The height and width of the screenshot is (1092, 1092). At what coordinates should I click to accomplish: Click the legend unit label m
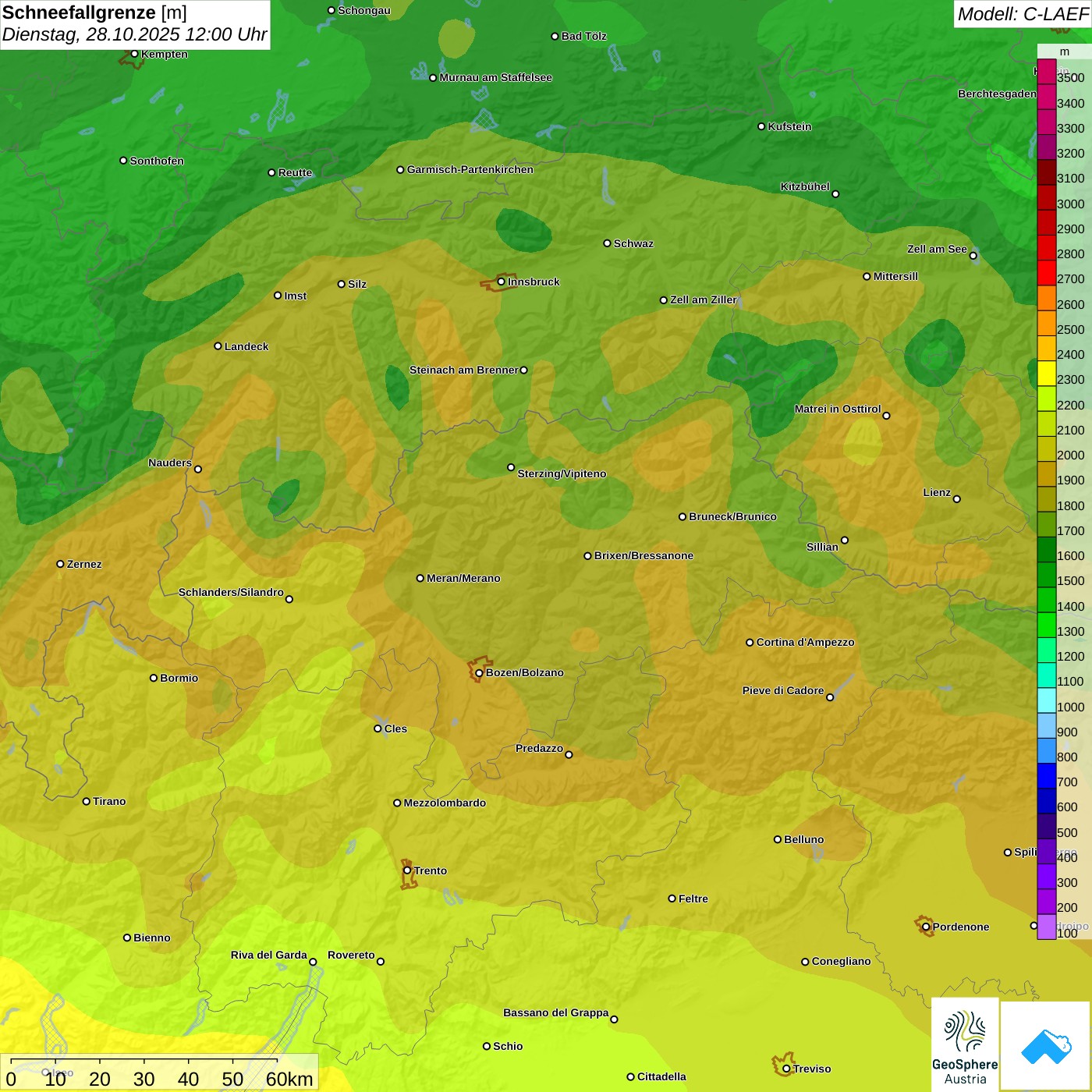tap(1064, 51)
